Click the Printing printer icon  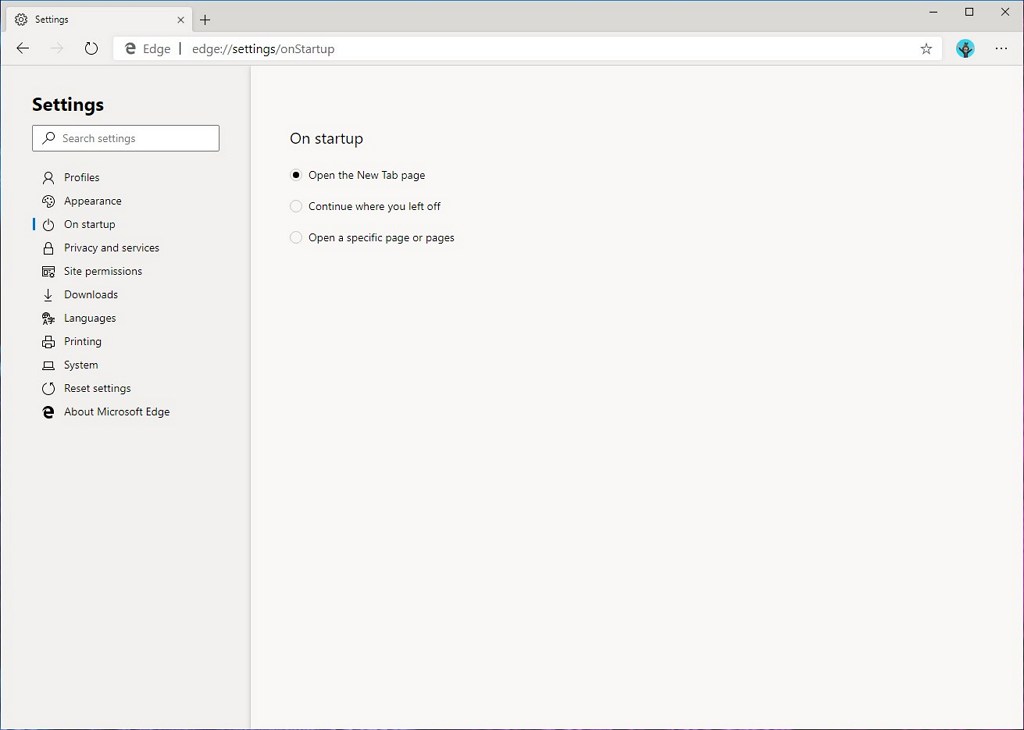coord(48,341)
